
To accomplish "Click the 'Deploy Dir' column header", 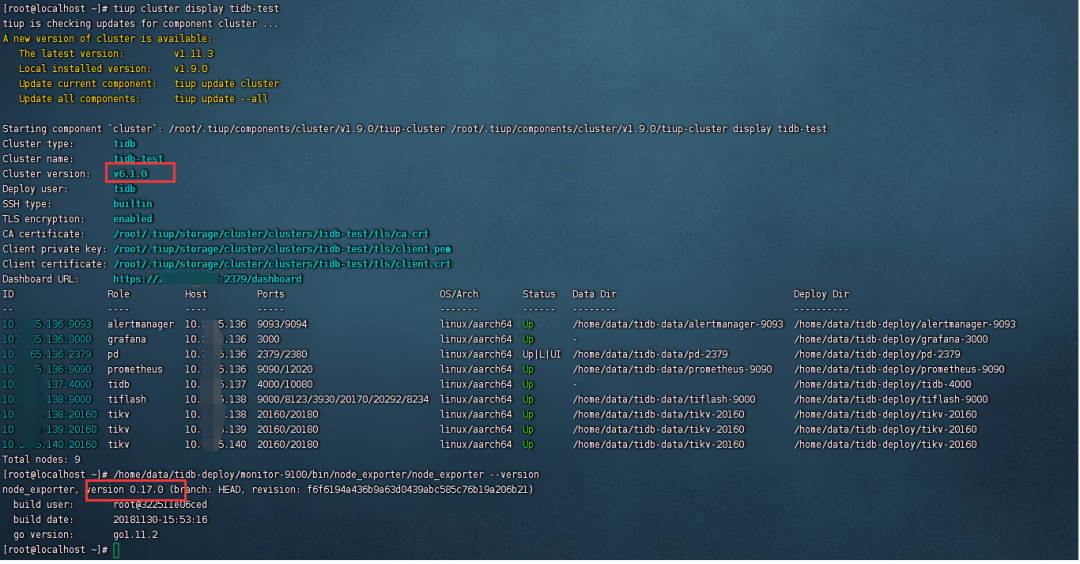I will 821,294.
